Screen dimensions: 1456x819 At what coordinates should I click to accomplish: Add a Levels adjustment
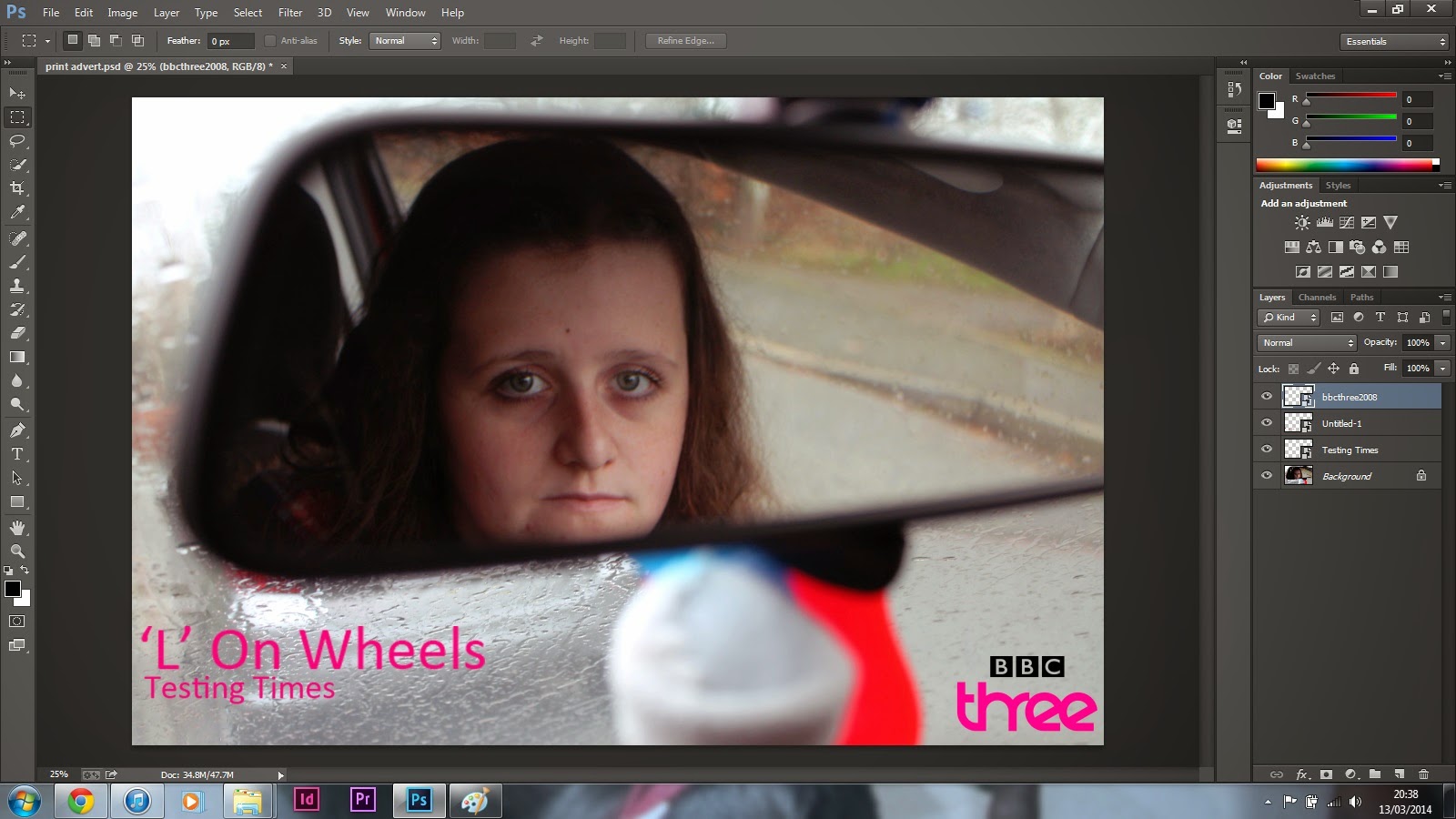click(x=1325, y=223)
